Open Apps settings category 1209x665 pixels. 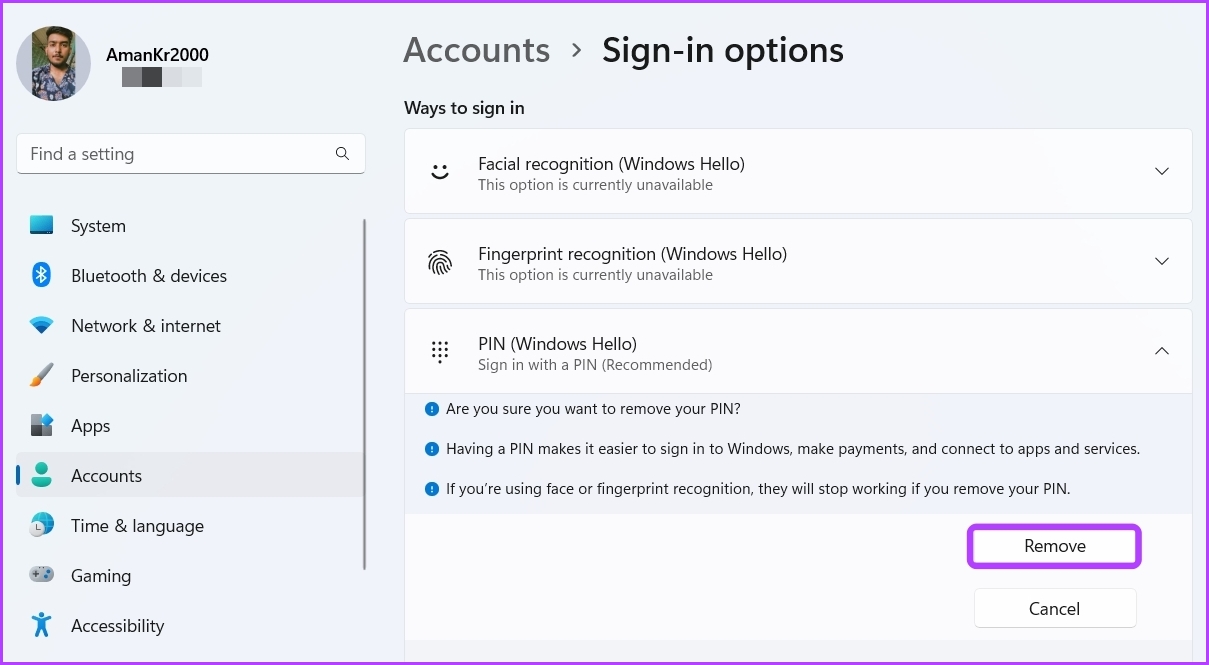(x=190, y=426)
